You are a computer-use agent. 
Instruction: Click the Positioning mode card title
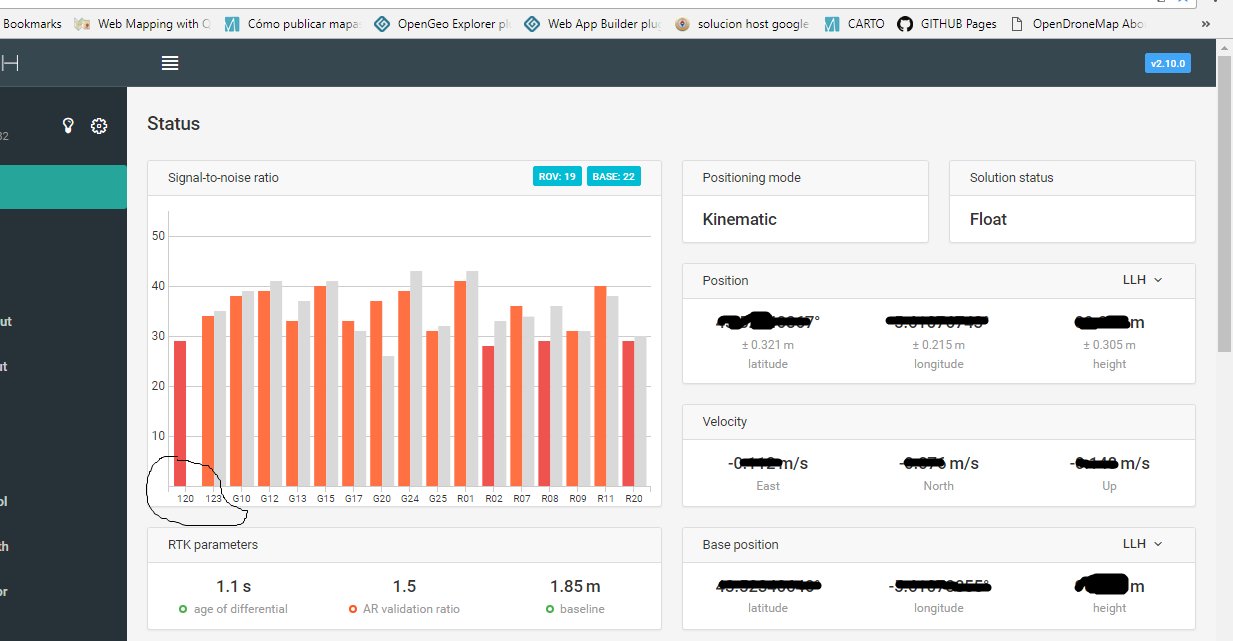tap(751, 178)
